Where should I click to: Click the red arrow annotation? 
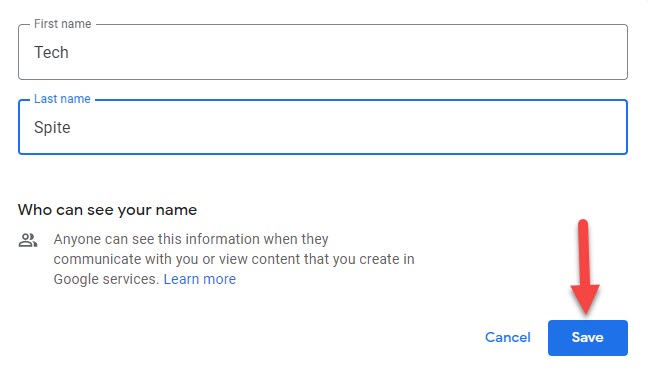pos(584,267)
